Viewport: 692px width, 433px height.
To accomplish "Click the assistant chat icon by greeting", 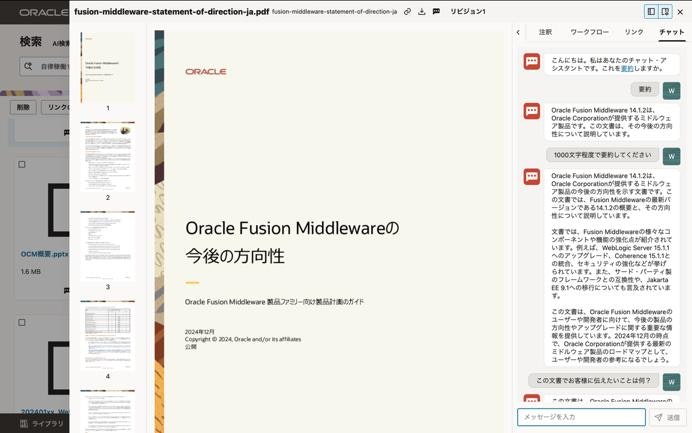I will (x=532, y=61).
